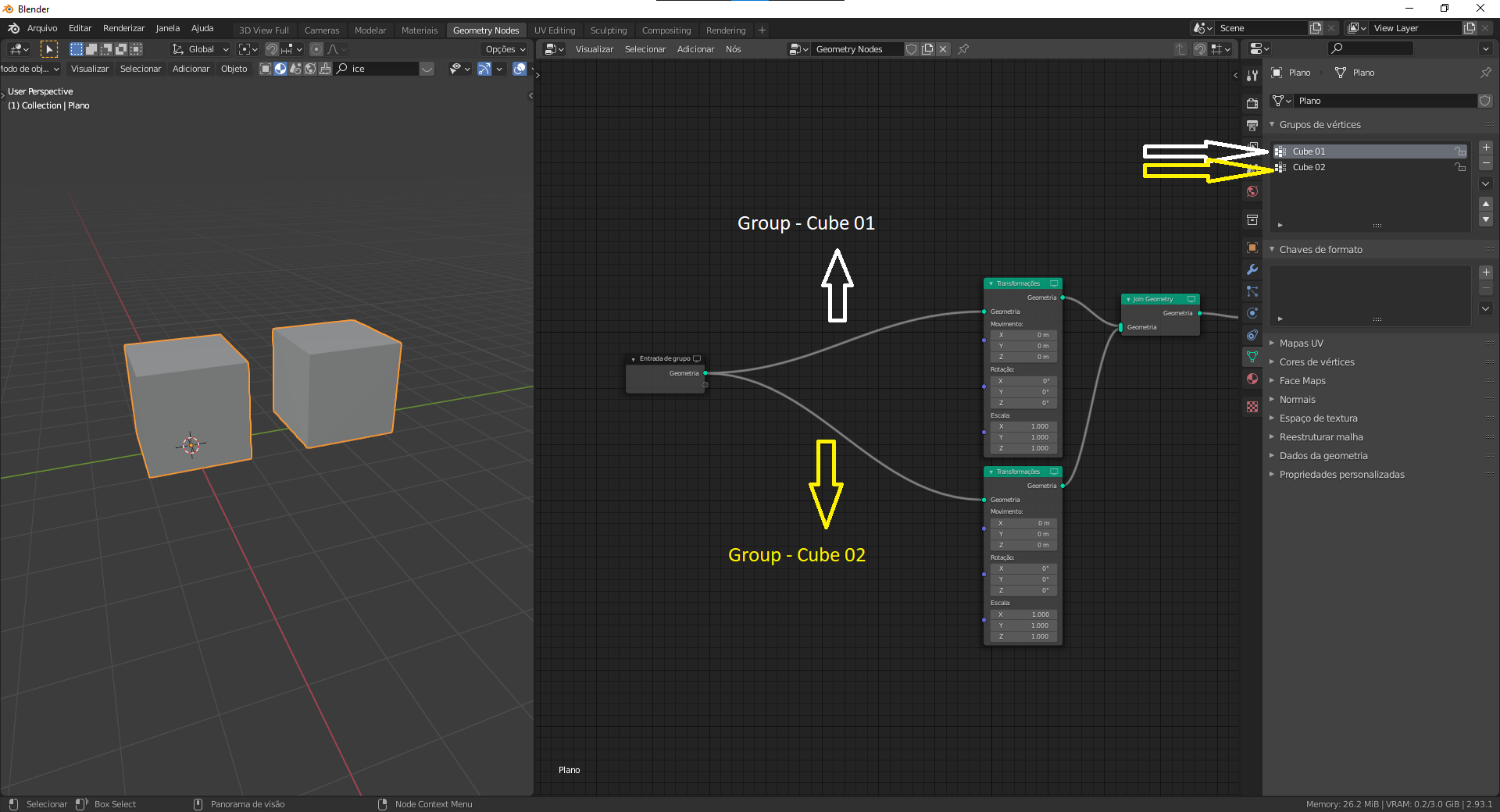Toggle viewport gizmos display button
Image resolution: width=1500 pixels, height=812 pixels.
[484, 69]
